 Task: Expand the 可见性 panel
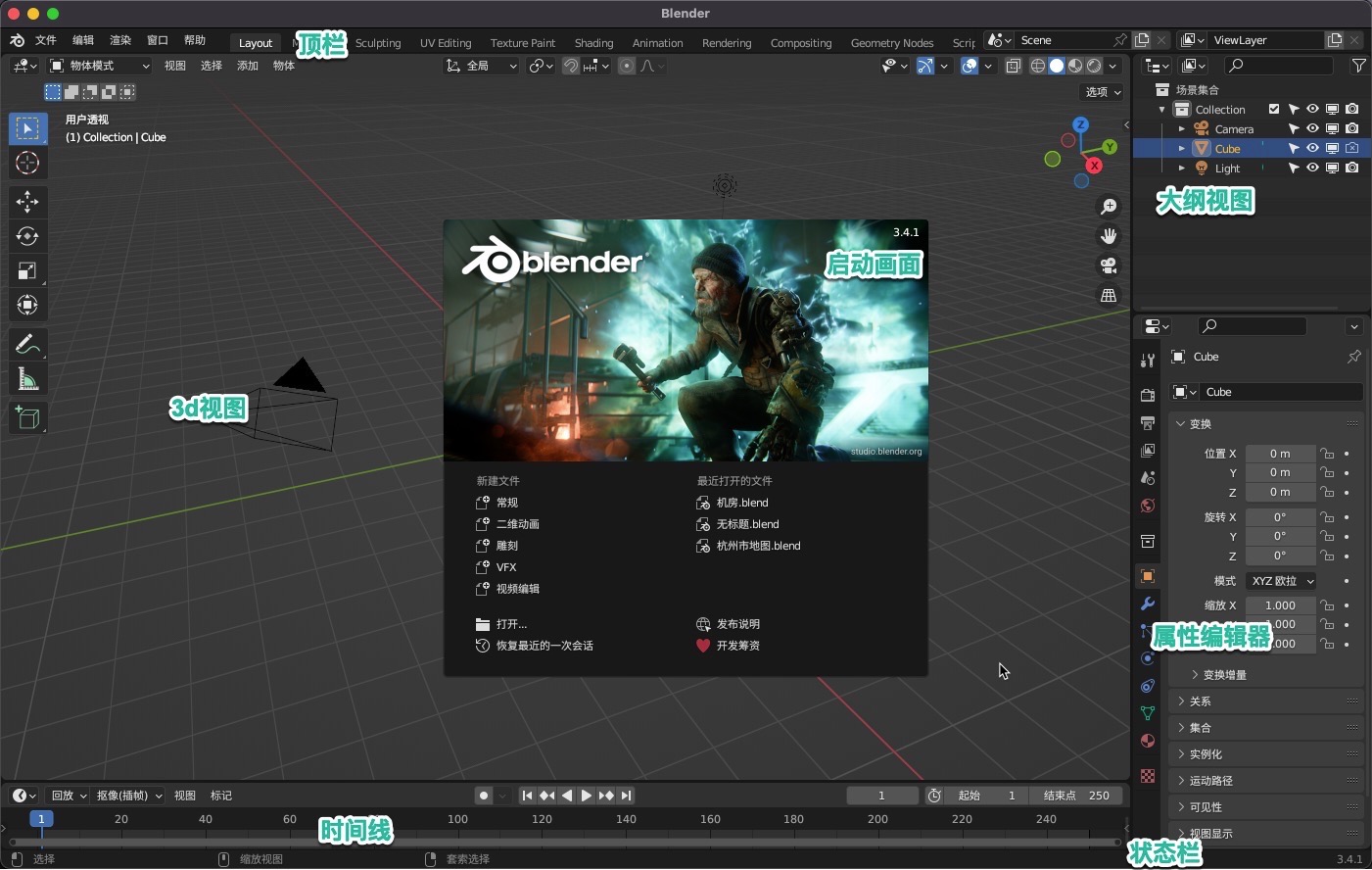point(1267,807)
